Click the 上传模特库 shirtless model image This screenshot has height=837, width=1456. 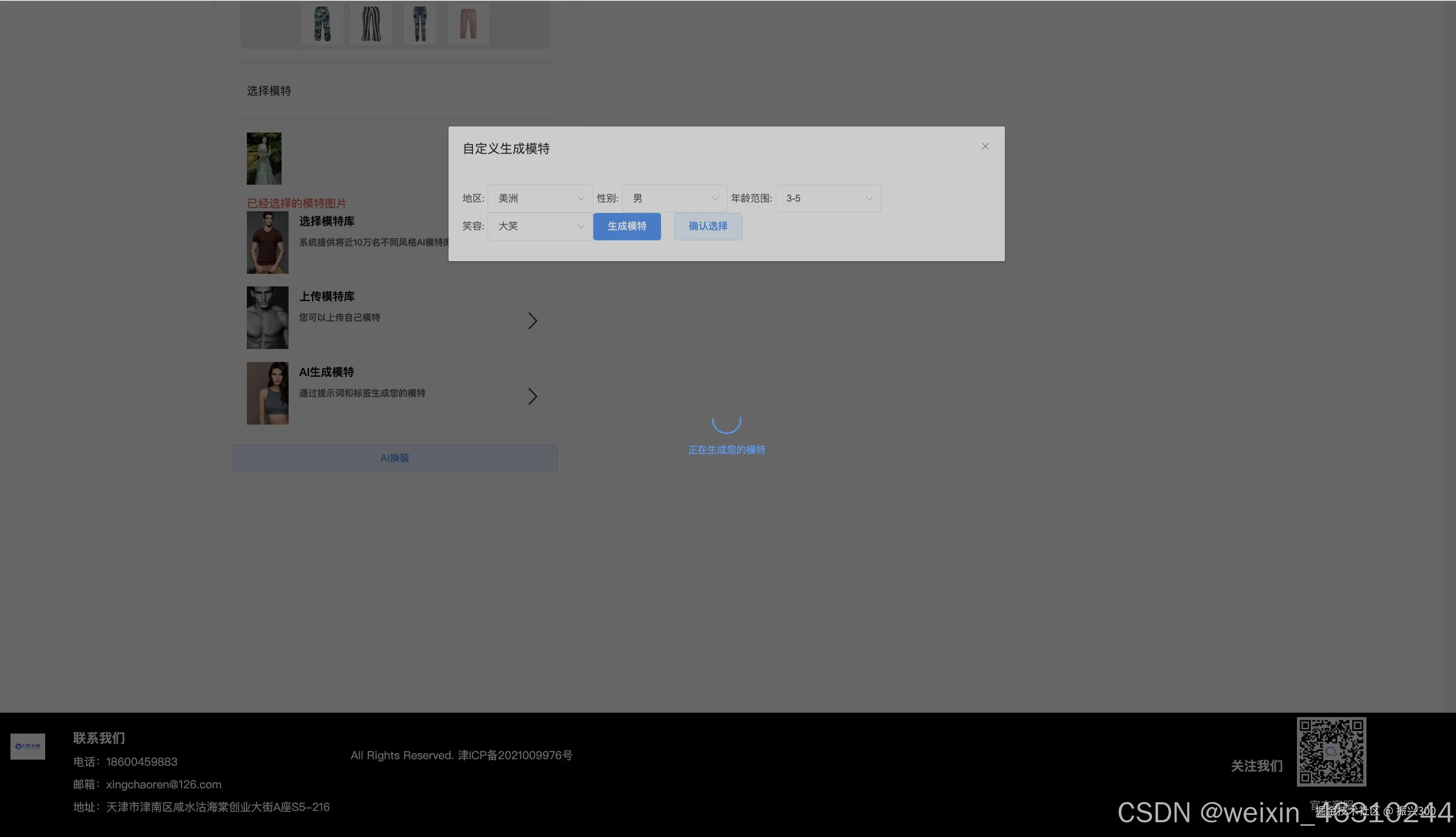267,317
